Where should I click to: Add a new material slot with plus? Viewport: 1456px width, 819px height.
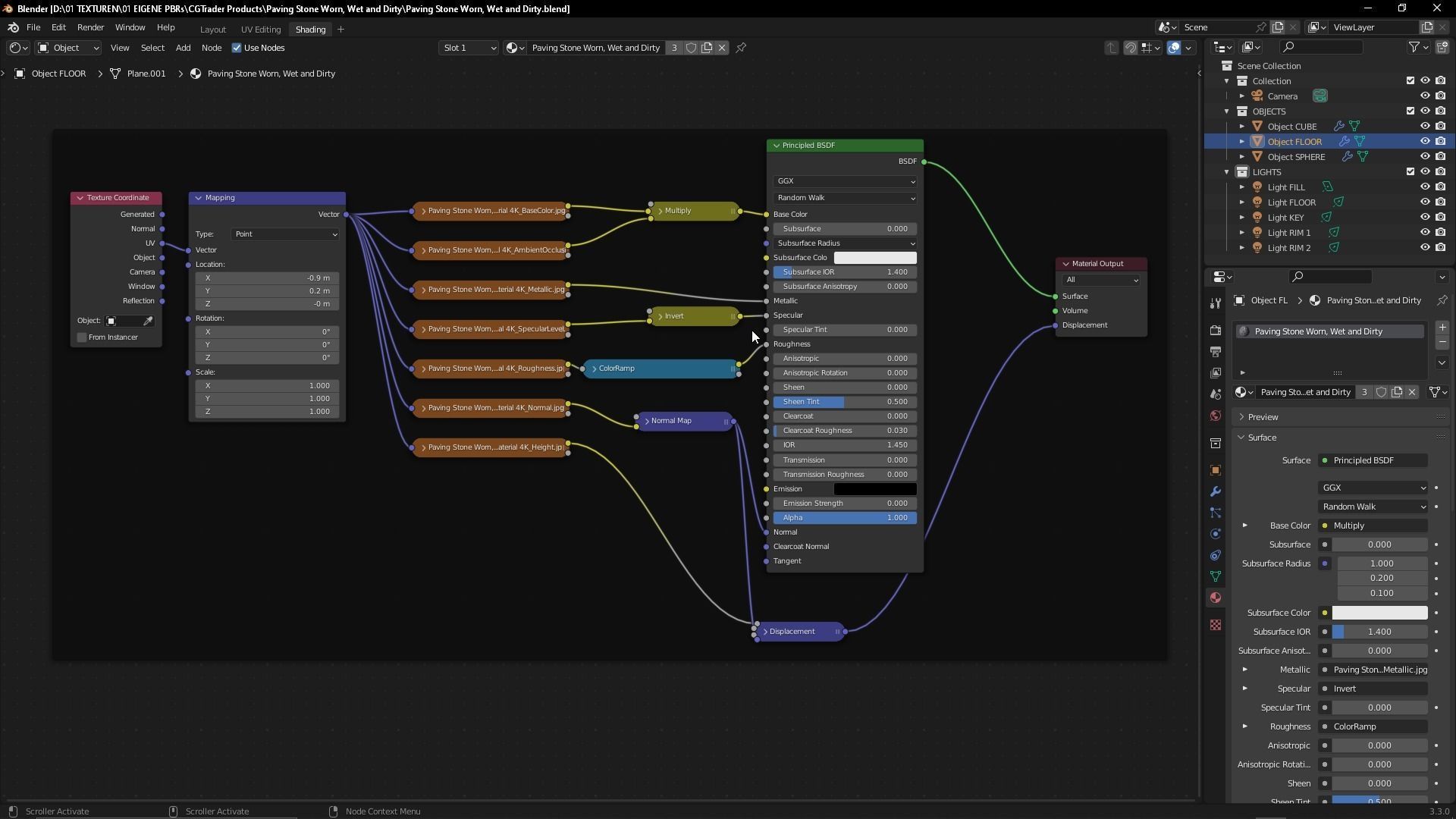point(1442,328)
